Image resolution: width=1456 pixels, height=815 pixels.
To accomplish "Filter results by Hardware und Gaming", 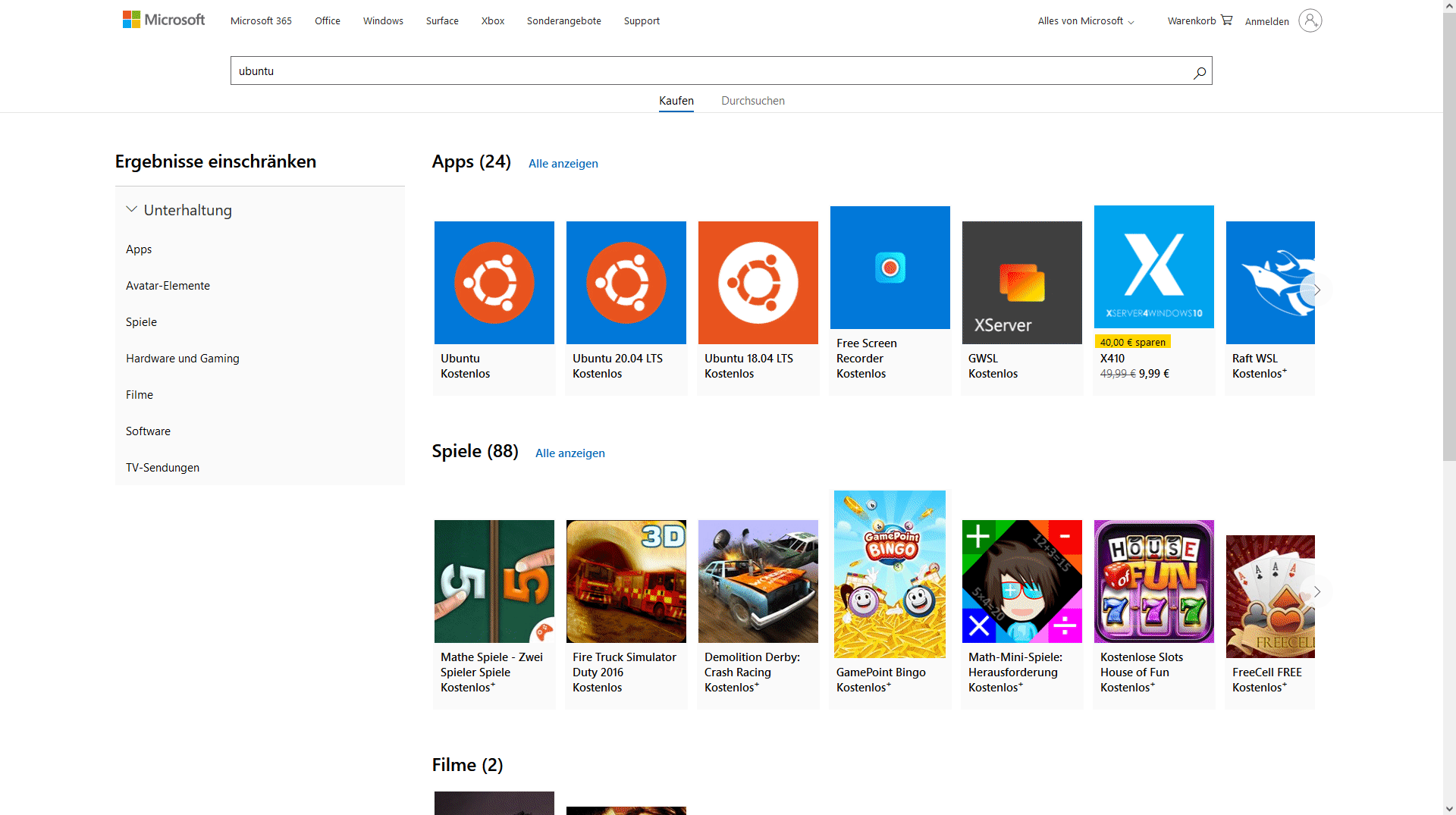I will pos(182,359).
